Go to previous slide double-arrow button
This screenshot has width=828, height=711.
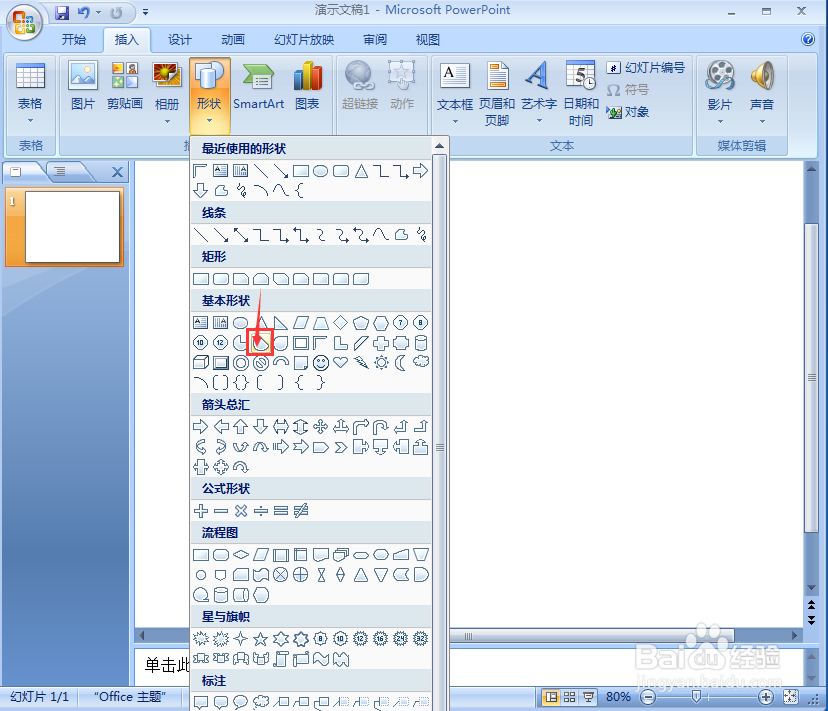[811, 605]
